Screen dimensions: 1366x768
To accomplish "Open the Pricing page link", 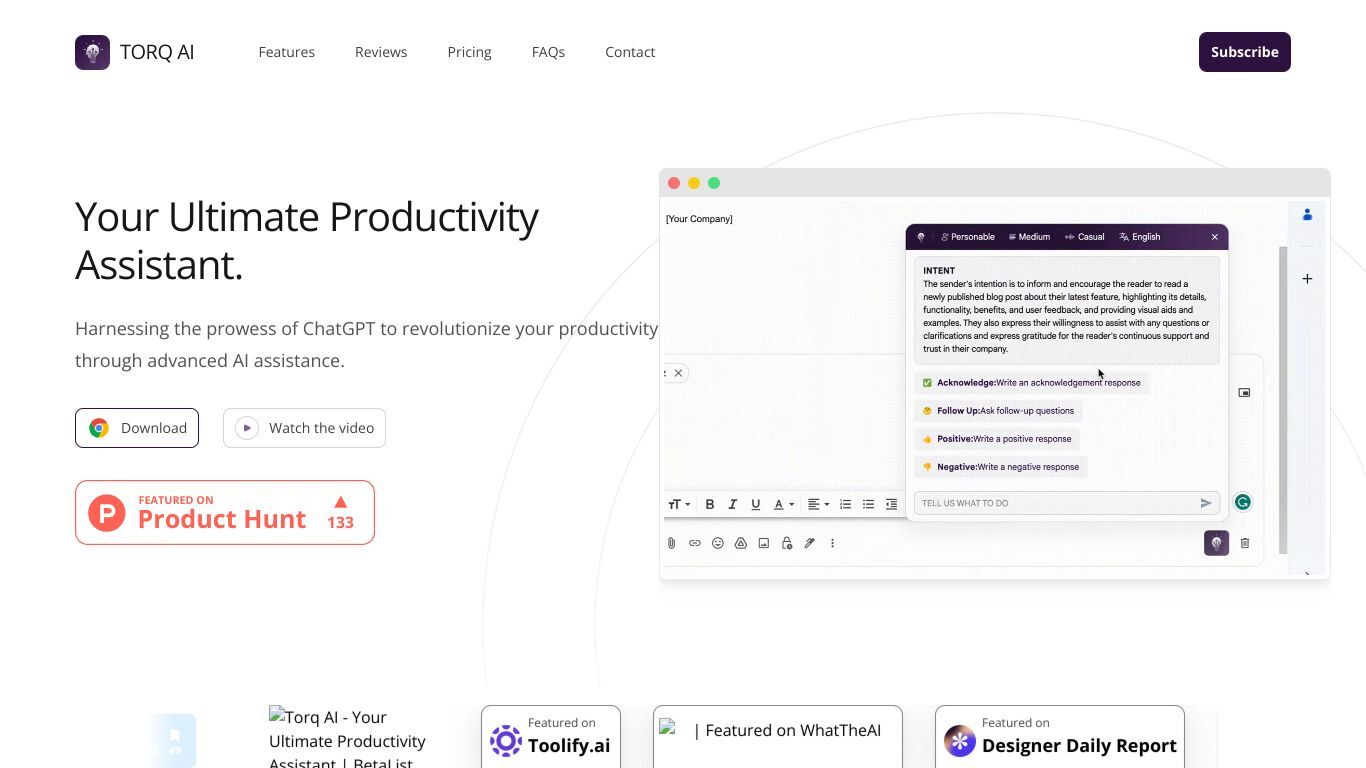I will tap(469, 52).
